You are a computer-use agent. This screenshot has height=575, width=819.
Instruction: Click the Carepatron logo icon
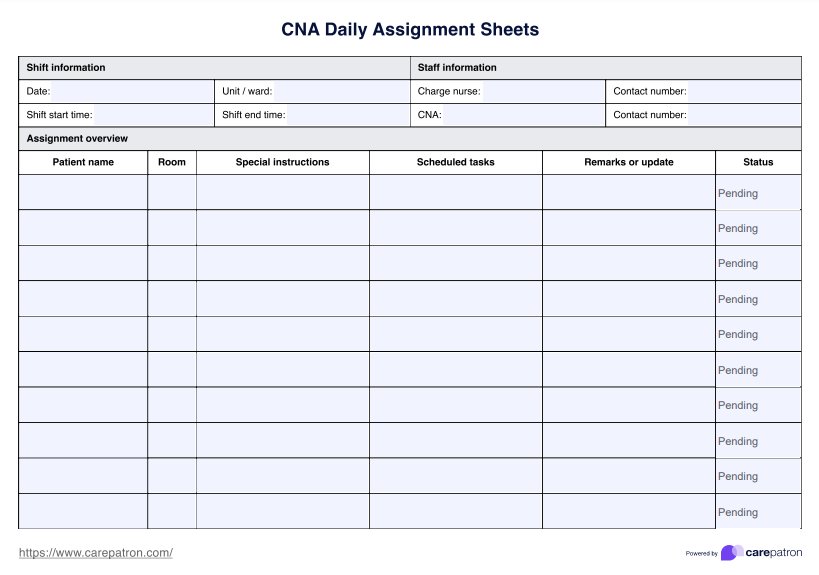pyautogui.click(x=730, y=553)
